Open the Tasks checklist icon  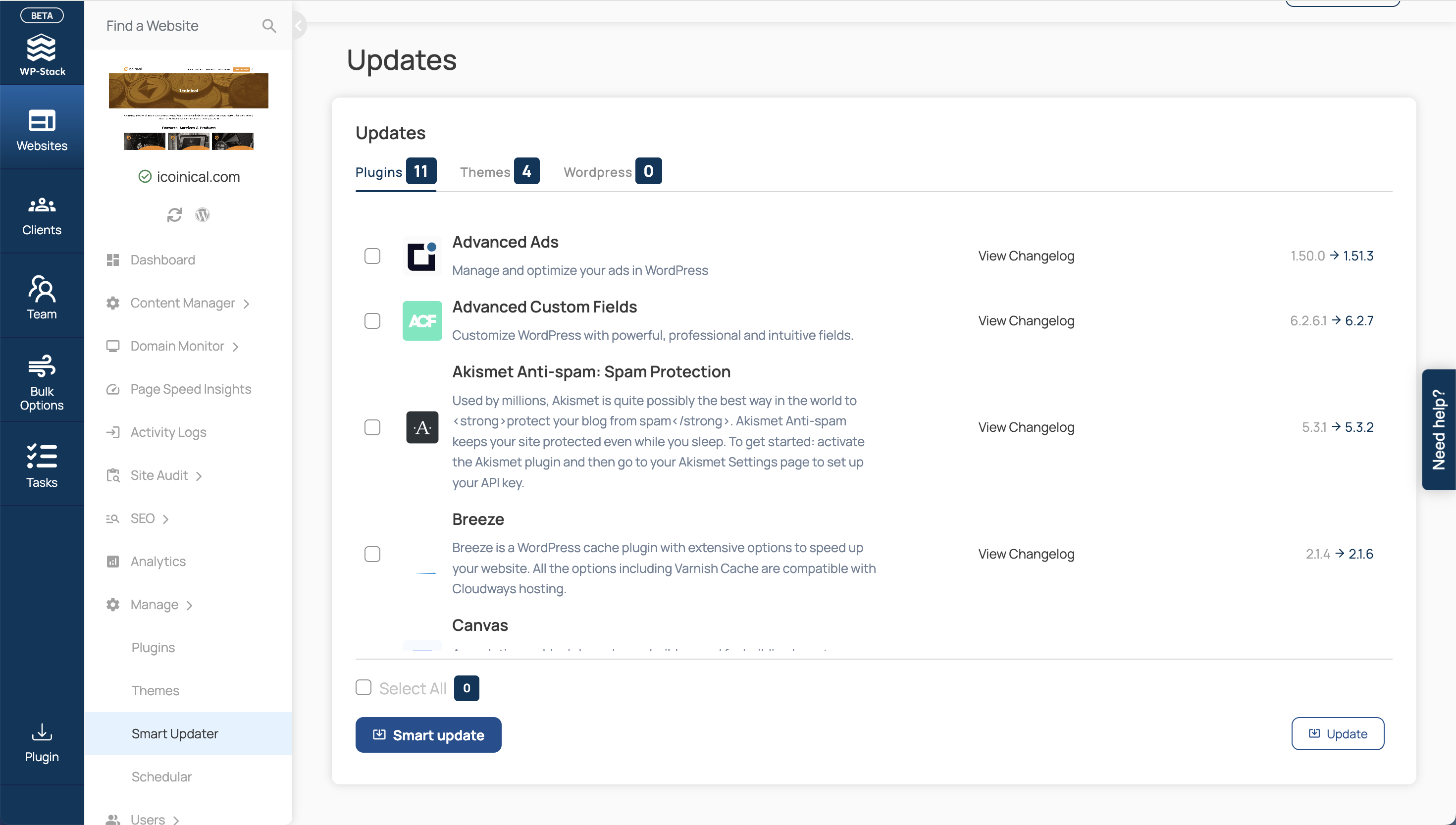[42, 456]
